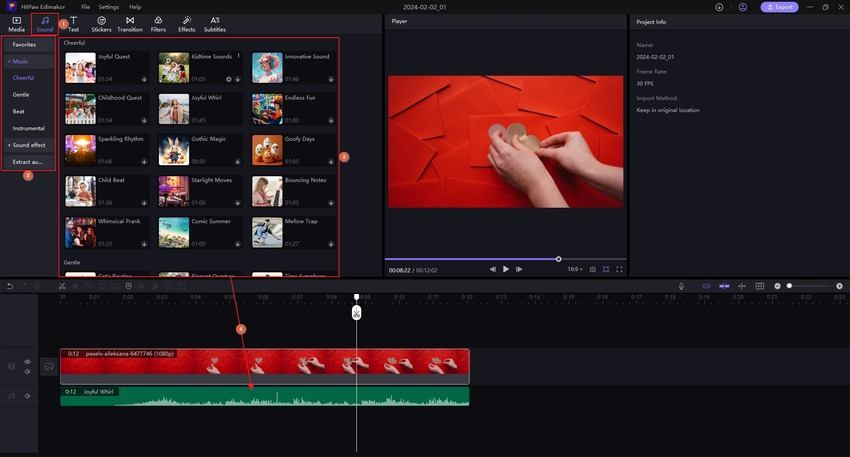Open the 16:9 aspect ratio dropdown
The width and height of the screenshot is (850, 457).
coord(575,269)
